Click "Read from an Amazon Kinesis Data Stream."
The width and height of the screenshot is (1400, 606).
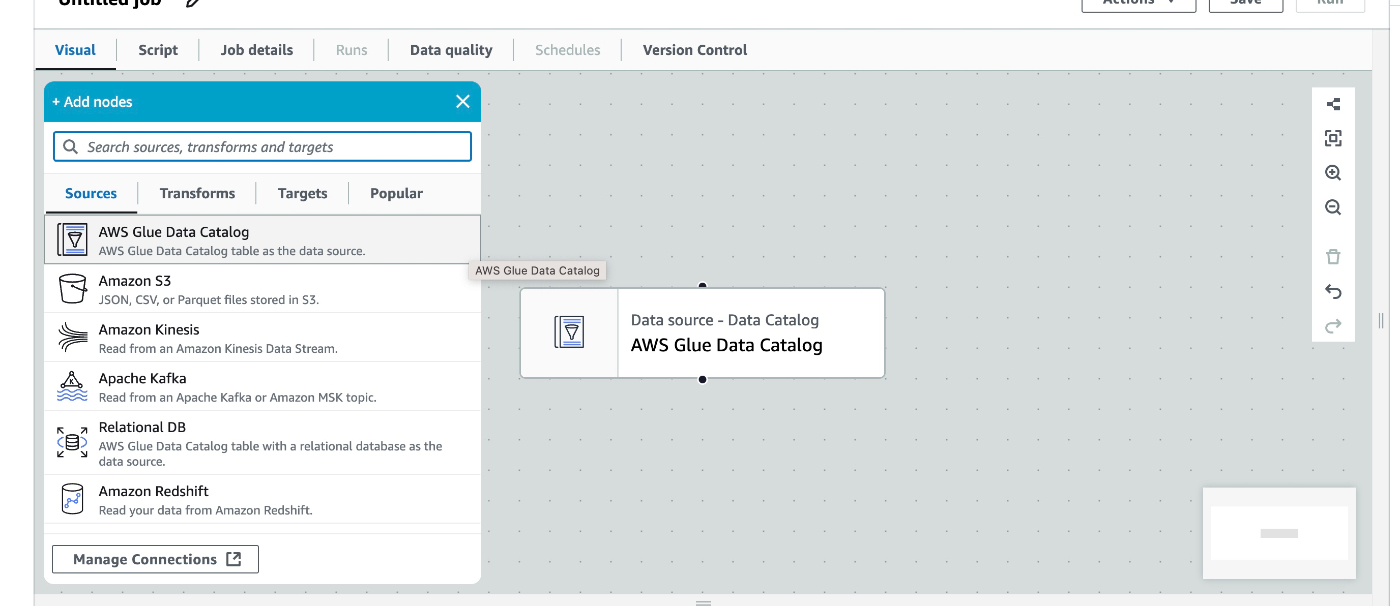tap(218, 348)
